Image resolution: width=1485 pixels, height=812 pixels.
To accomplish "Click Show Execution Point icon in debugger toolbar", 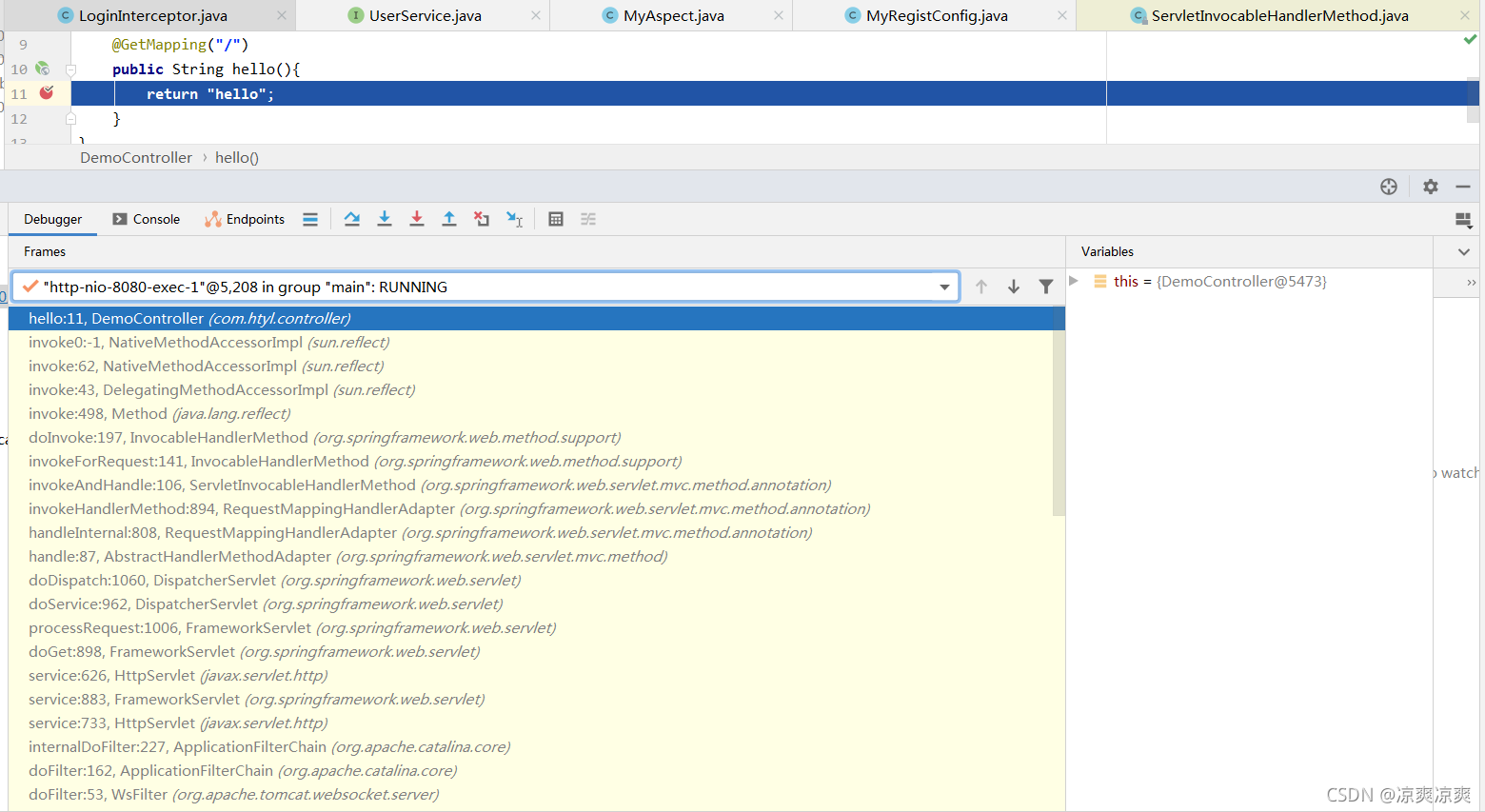I will point(310,219).
